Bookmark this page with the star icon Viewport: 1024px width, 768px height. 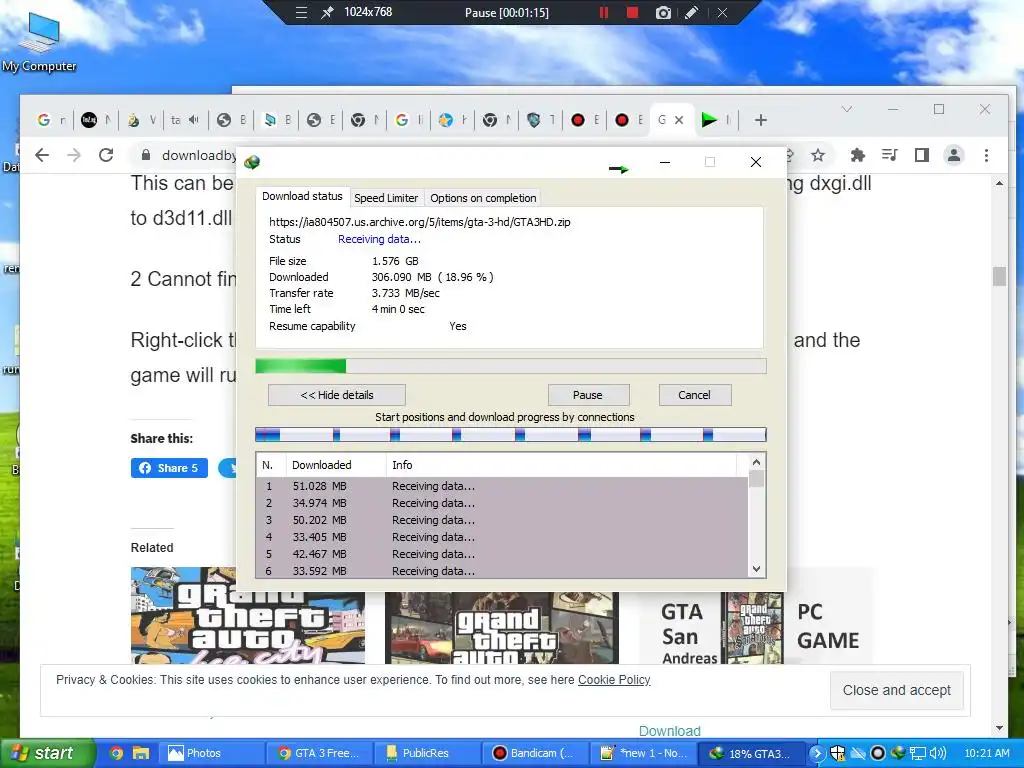[818, 155]
